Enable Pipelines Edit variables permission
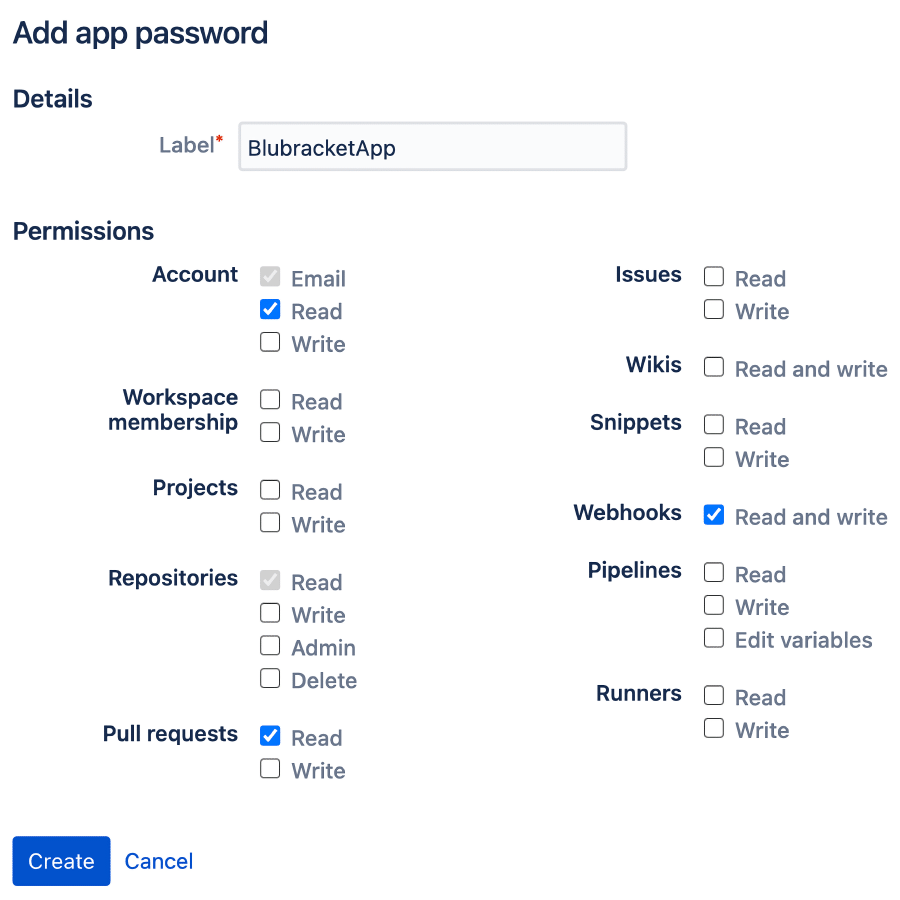Image resolution: width=900 pixels, height=900 pixels. (714, 637)
